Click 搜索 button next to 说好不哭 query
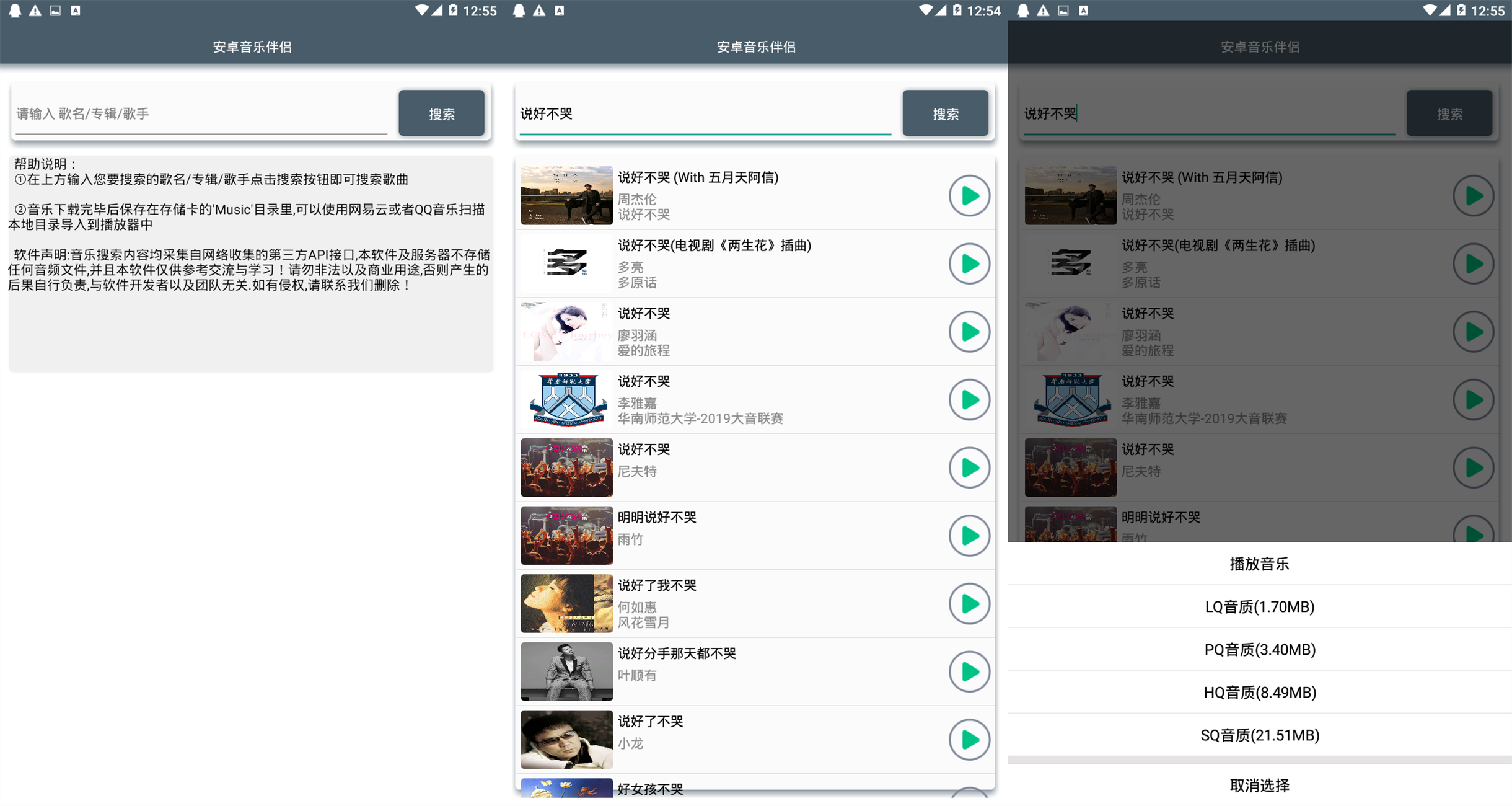This screenshot has width=1512, height=806. 945,113
